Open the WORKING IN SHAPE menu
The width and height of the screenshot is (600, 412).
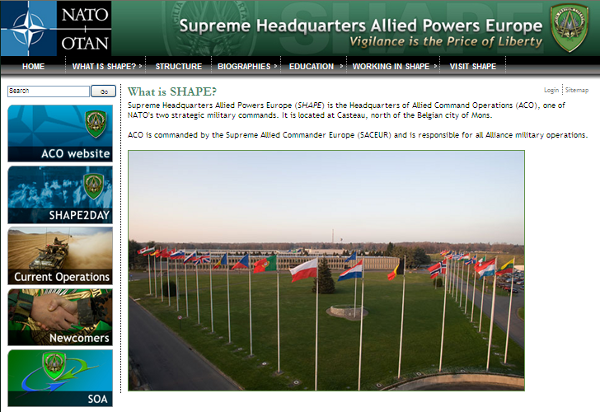[x=391, y=66]
